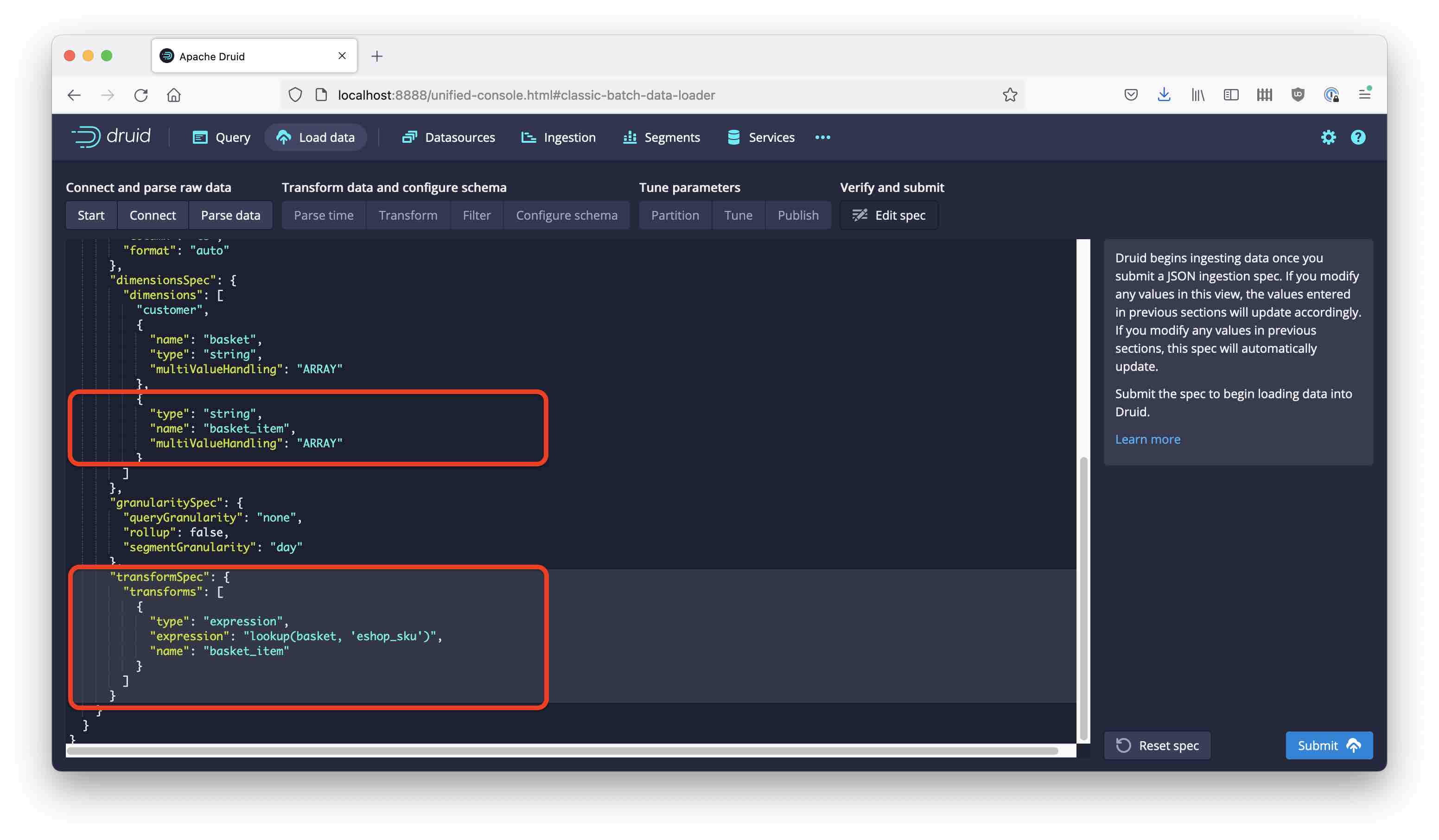Click the Submit button
The height and width of the screenshot is (840, 1439).
point(1329,745)
